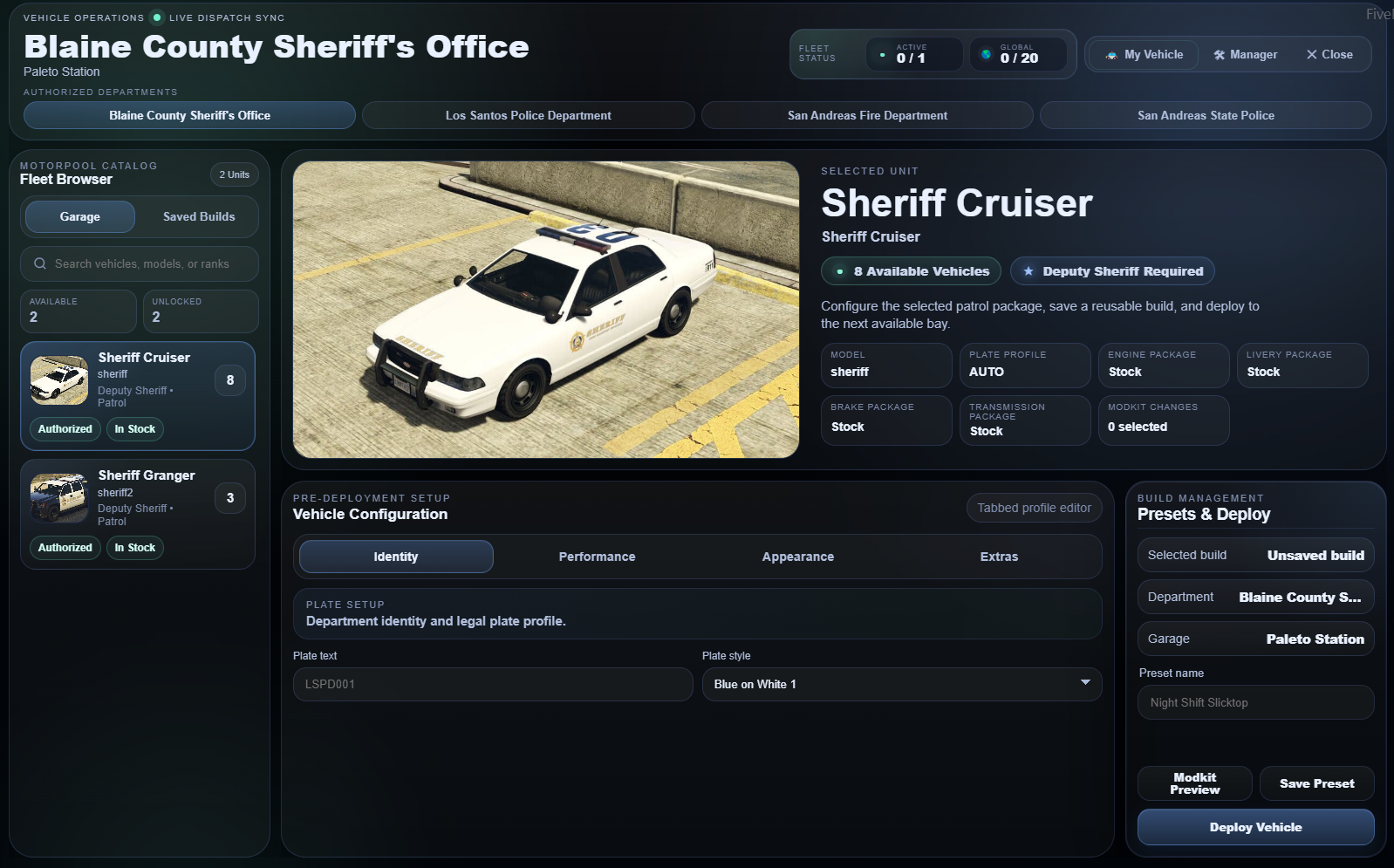Image resolution: width=1394 pixels, height=868 pixels.
Task: Choose Los Santos Police Department
Action: 528,115
